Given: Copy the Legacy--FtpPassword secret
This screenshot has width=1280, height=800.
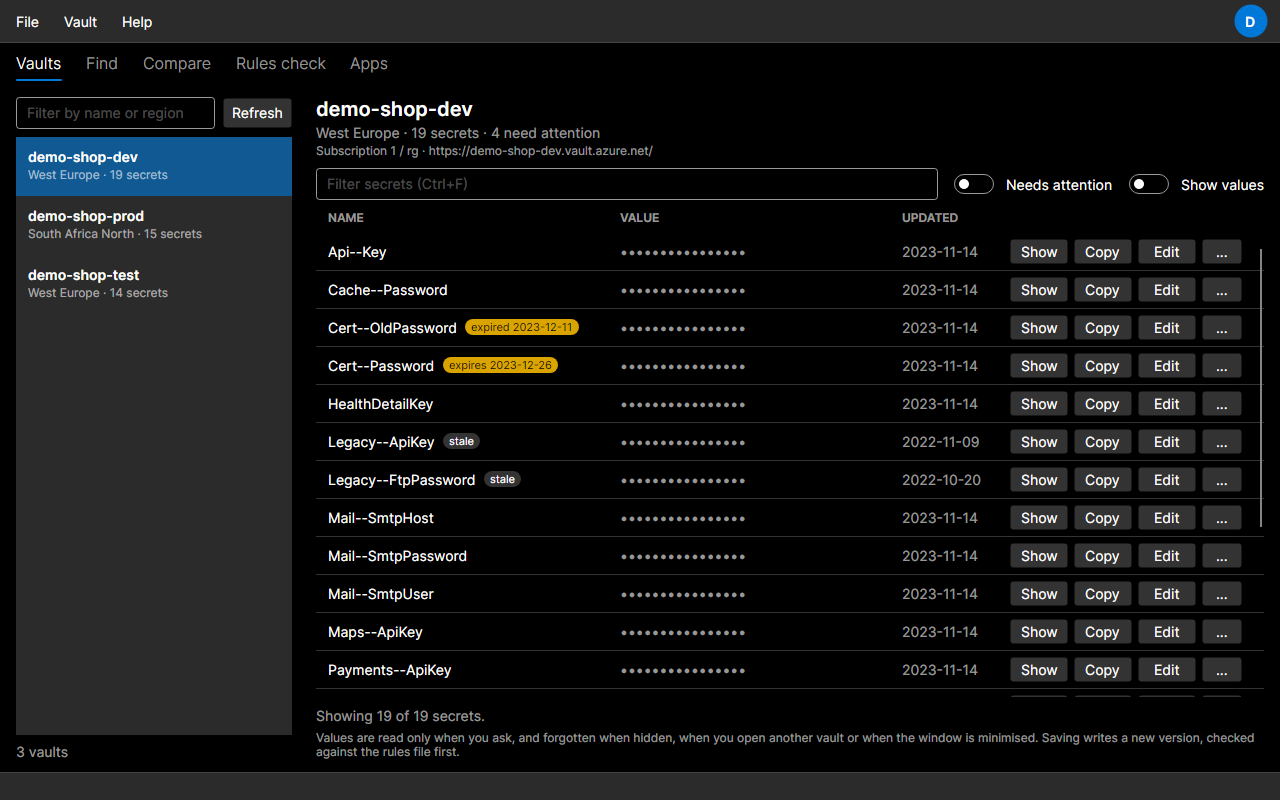Looking at the screenshot, I should [1102, 480].
